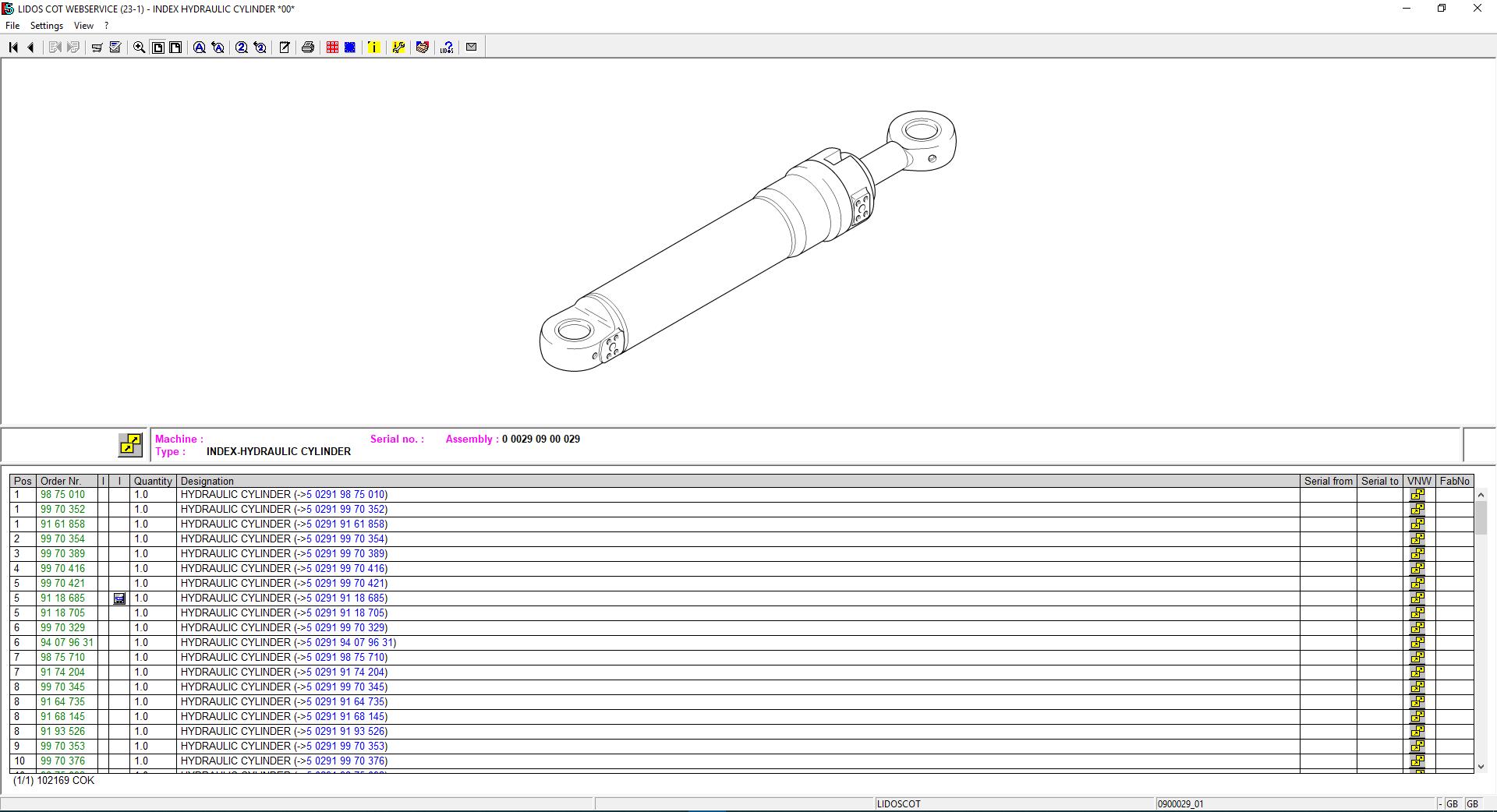Click the note icon beside part 91 18 685
Image resolution: width=1497 pixels, height=812 pixels.
pos(119,598)
